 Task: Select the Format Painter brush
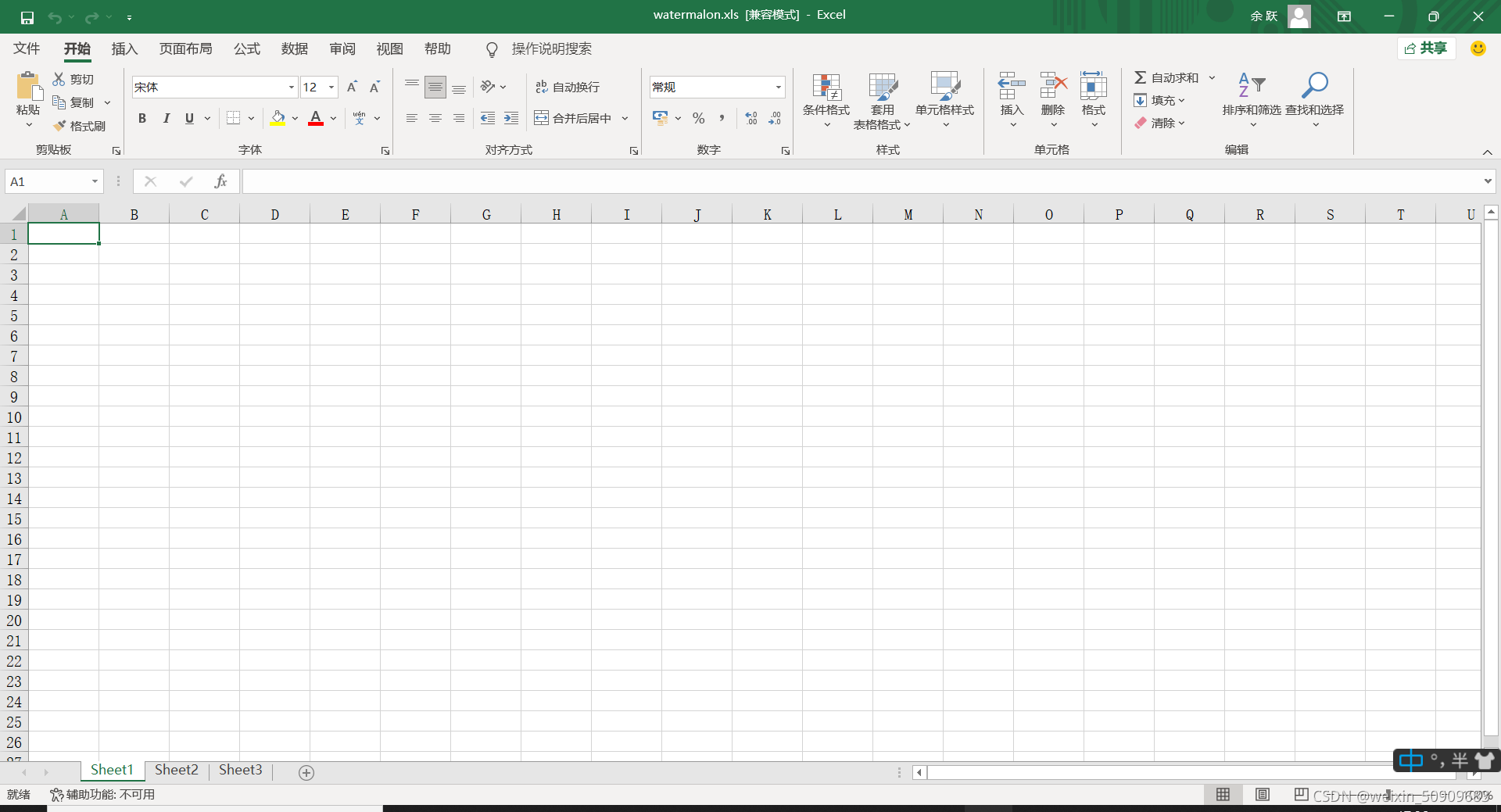(x=59, y=126)
